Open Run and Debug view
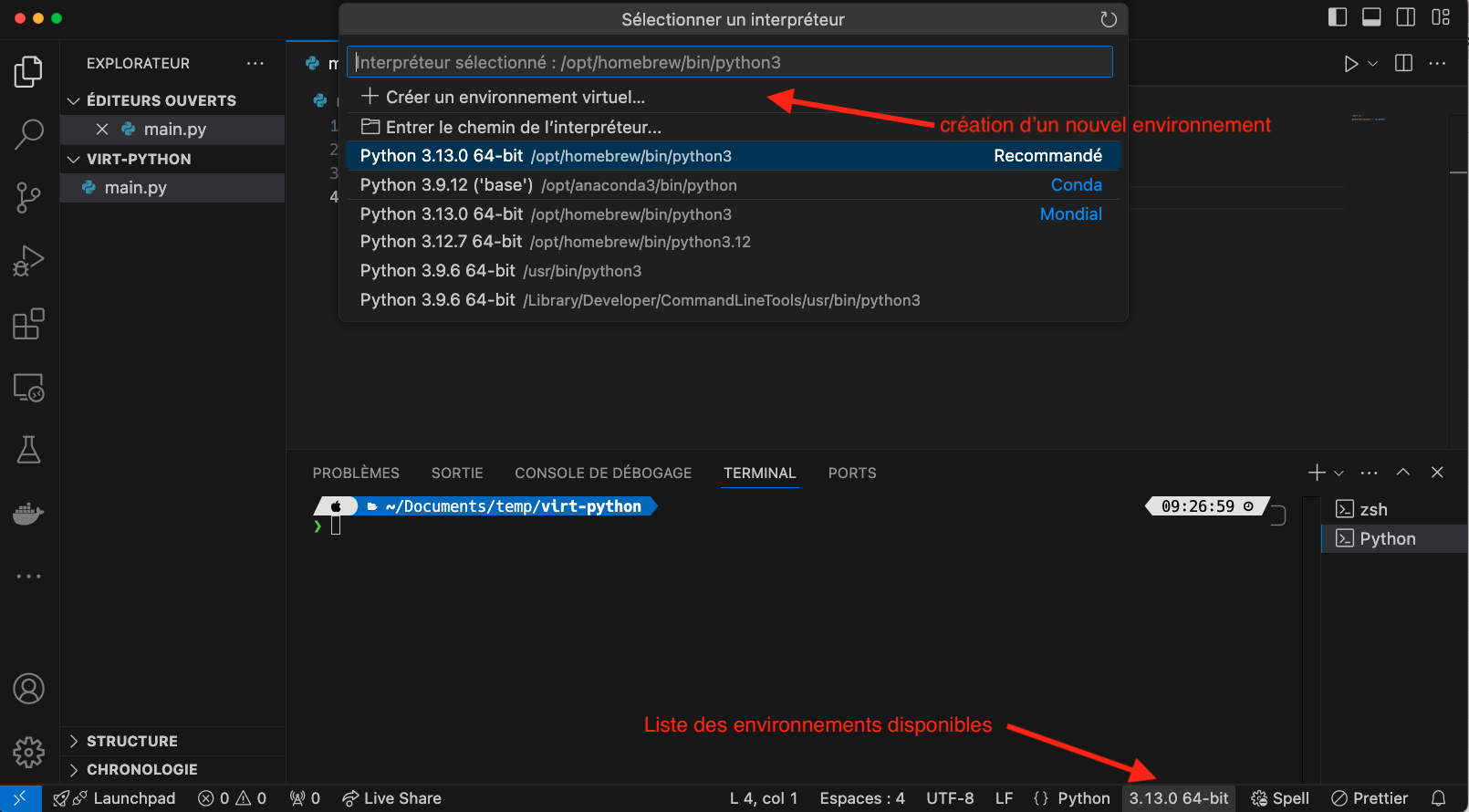 29,261
